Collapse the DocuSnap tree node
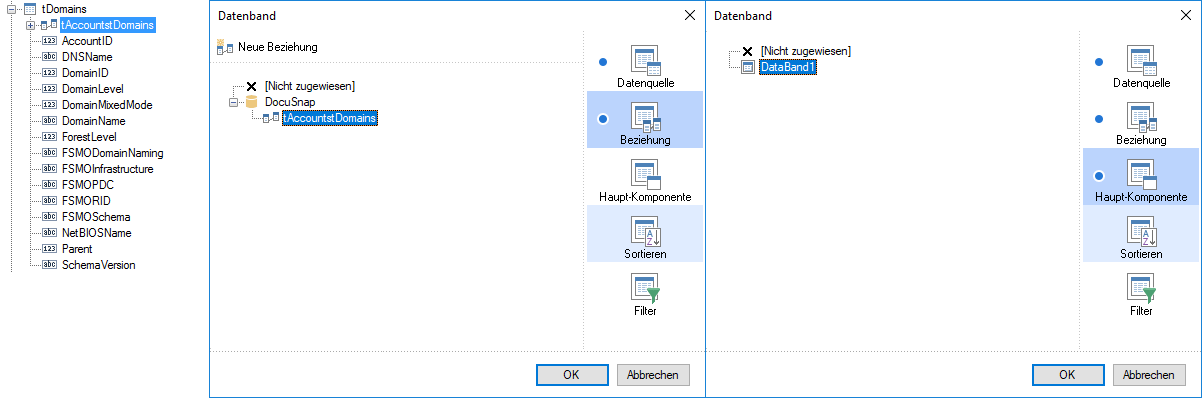 pyautogui.click(x=234, y=102)
